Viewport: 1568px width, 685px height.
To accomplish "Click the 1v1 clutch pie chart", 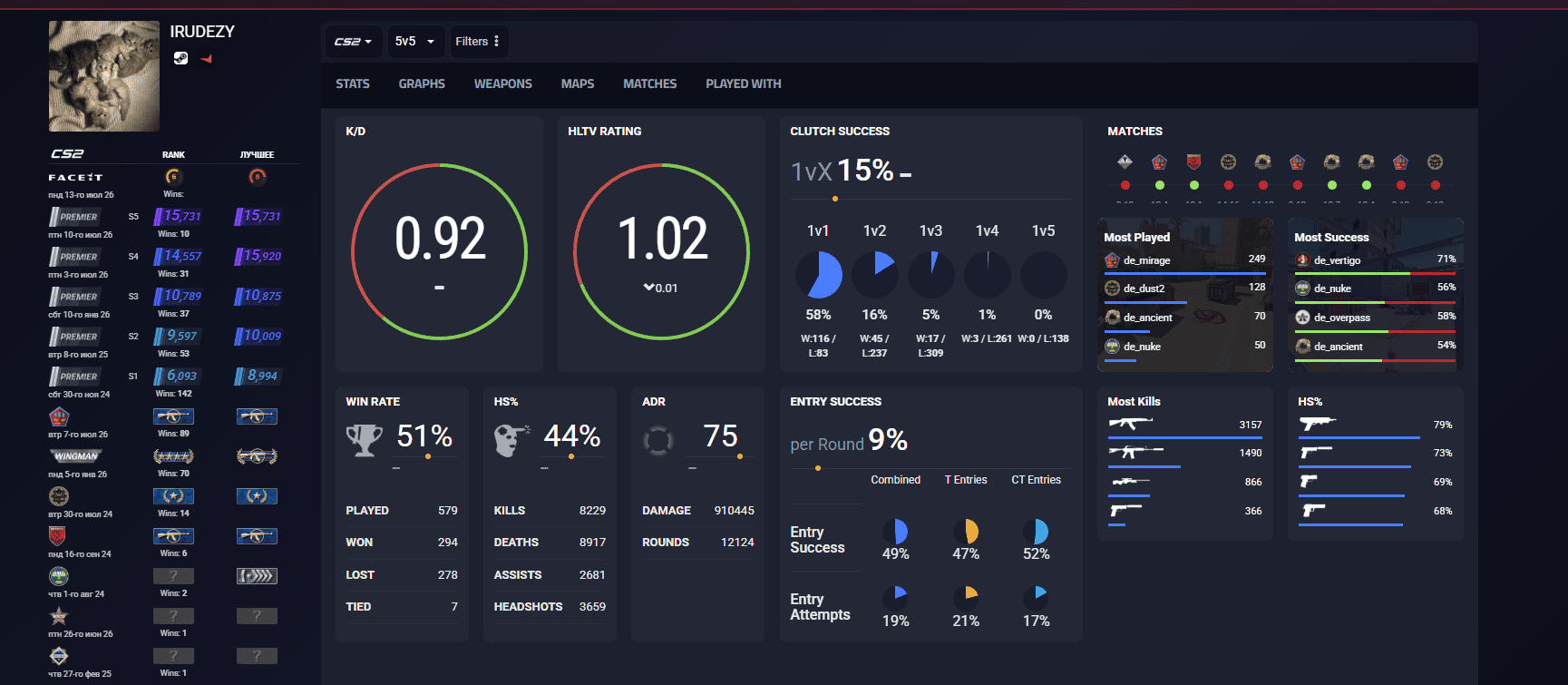I will 819,275.
